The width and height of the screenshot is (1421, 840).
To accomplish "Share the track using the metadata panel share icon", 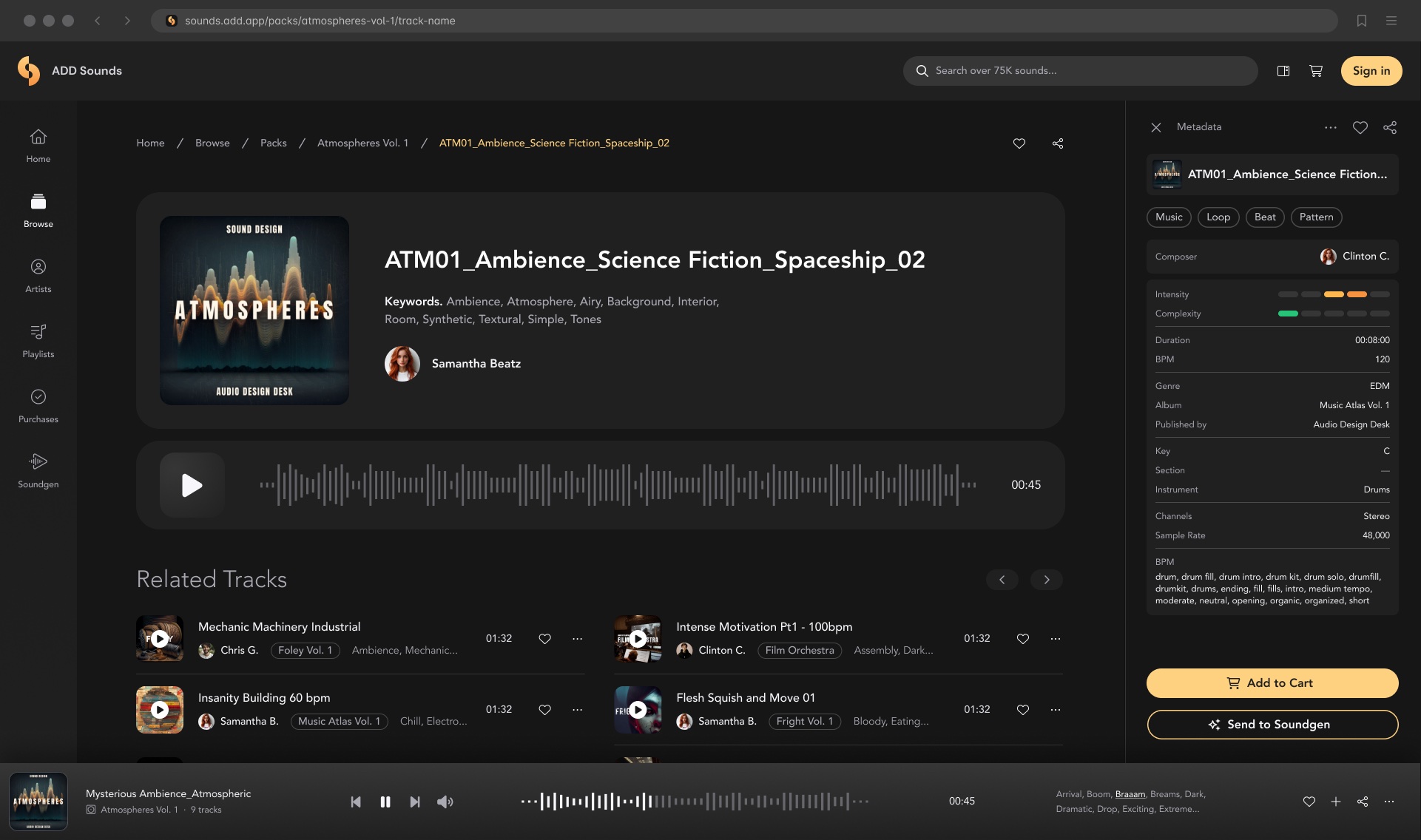I will click(x=1389, y=127).
